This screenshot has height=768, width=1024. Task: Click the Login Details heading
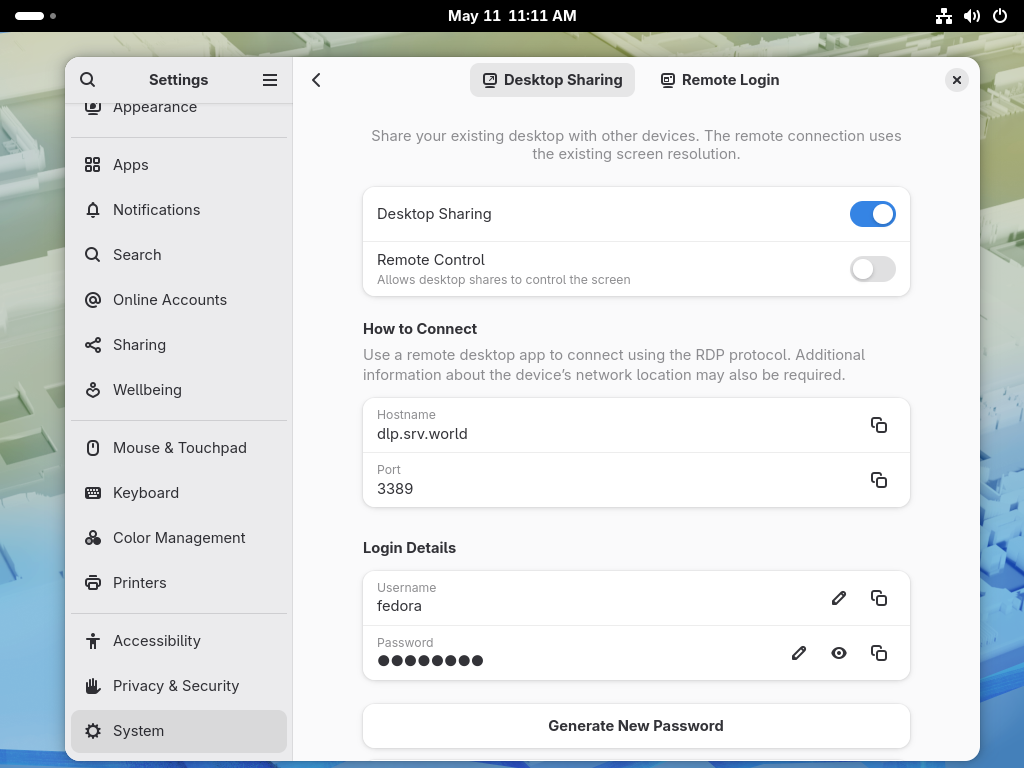tap(409, 548)
